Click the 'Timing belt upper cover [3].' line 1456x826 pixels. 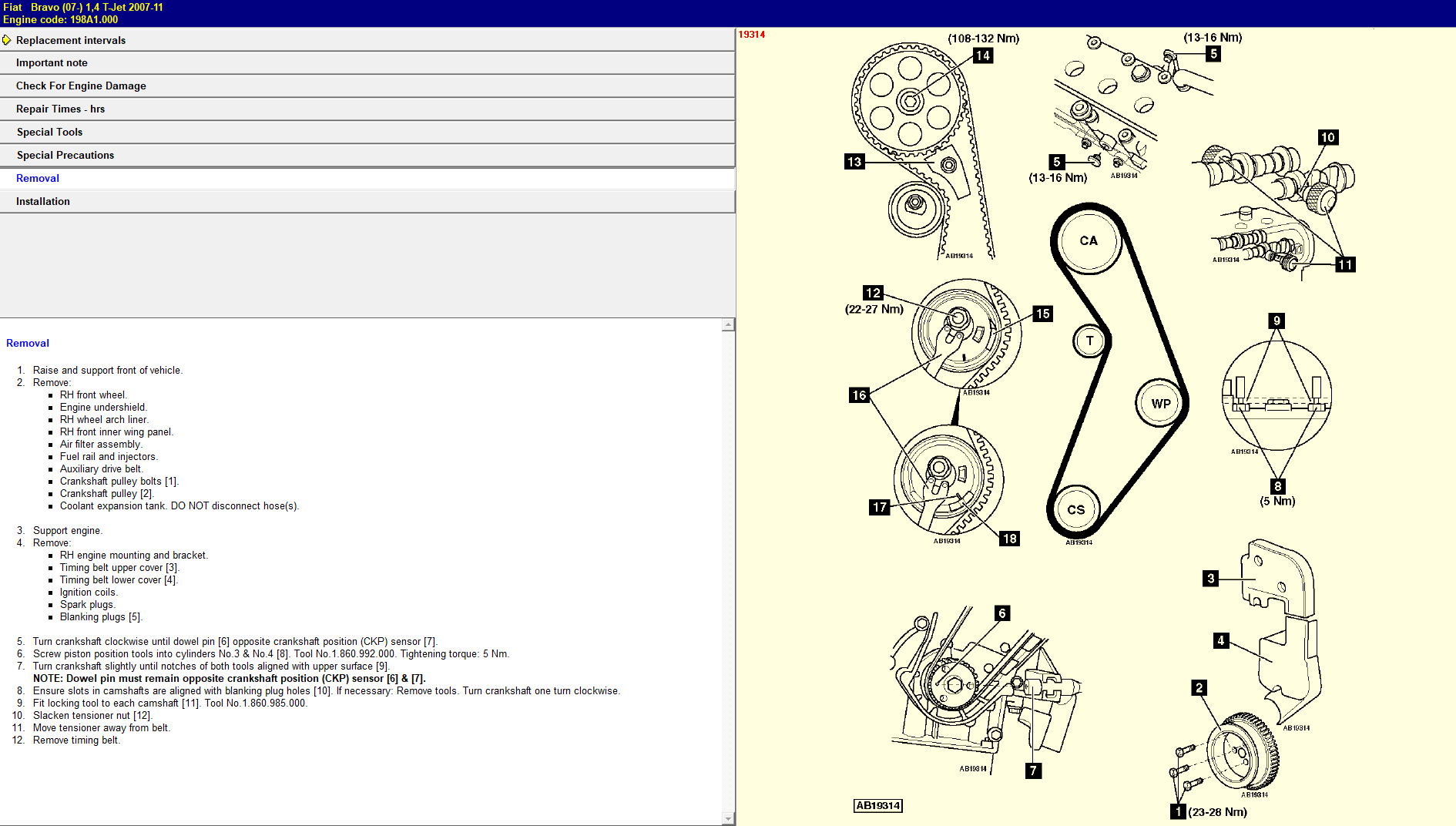click(x=119, y=568)
